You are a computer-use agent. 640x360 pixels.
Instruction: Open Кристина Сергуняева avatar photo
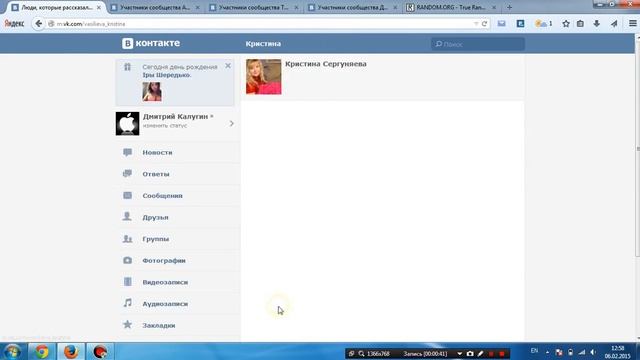[x=264, y=77]
